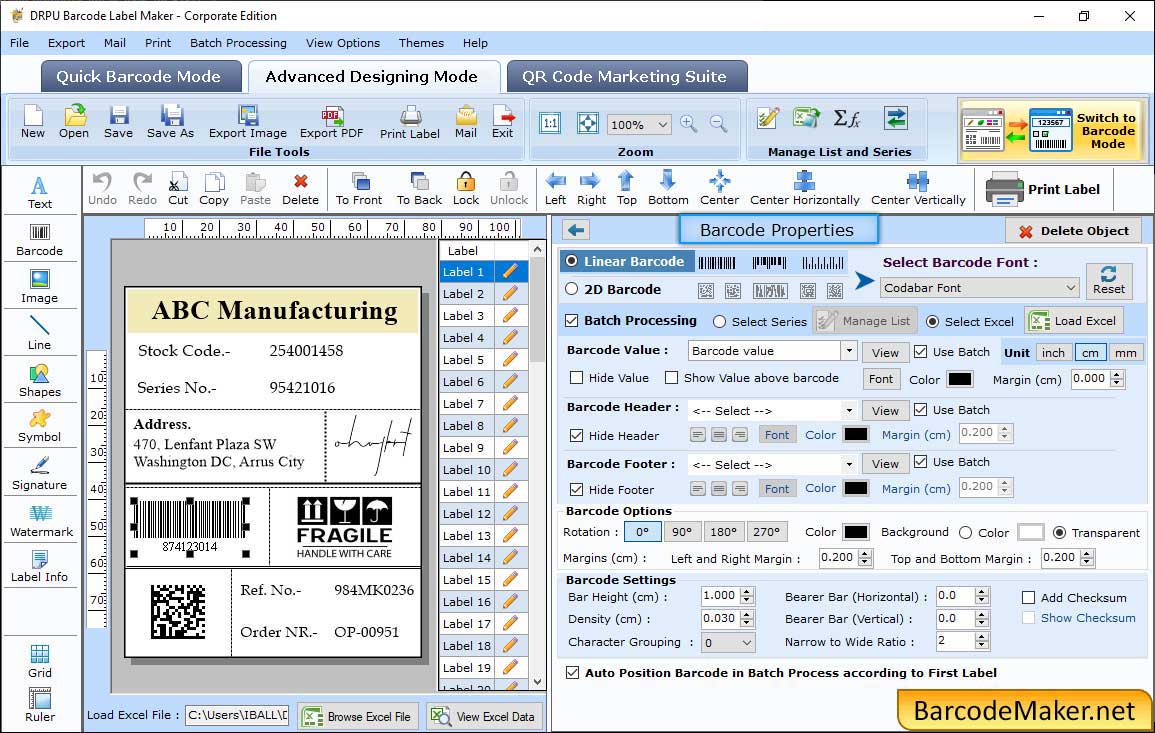
Task: Open the Signature tool
Action: pyautogui.click(x=40, y=473)
